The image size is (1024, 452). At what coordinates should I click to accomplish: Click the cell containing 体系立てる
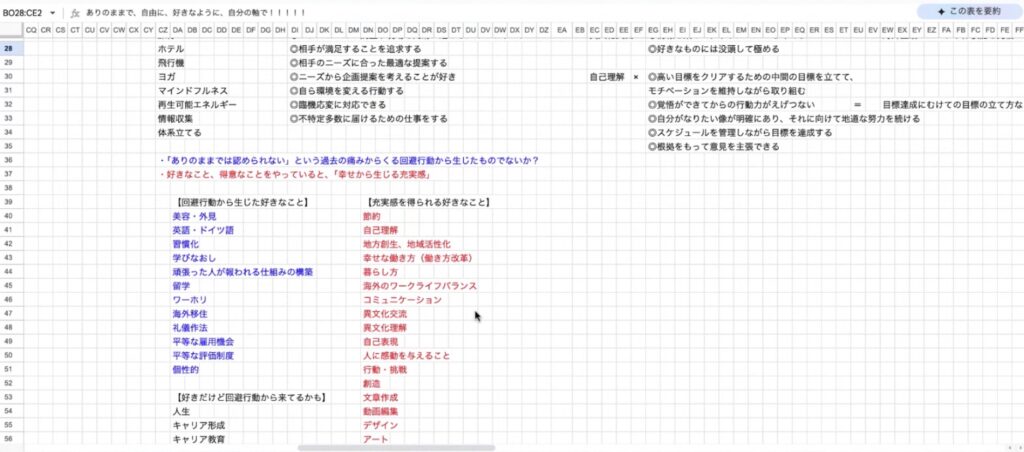point(180,133)
